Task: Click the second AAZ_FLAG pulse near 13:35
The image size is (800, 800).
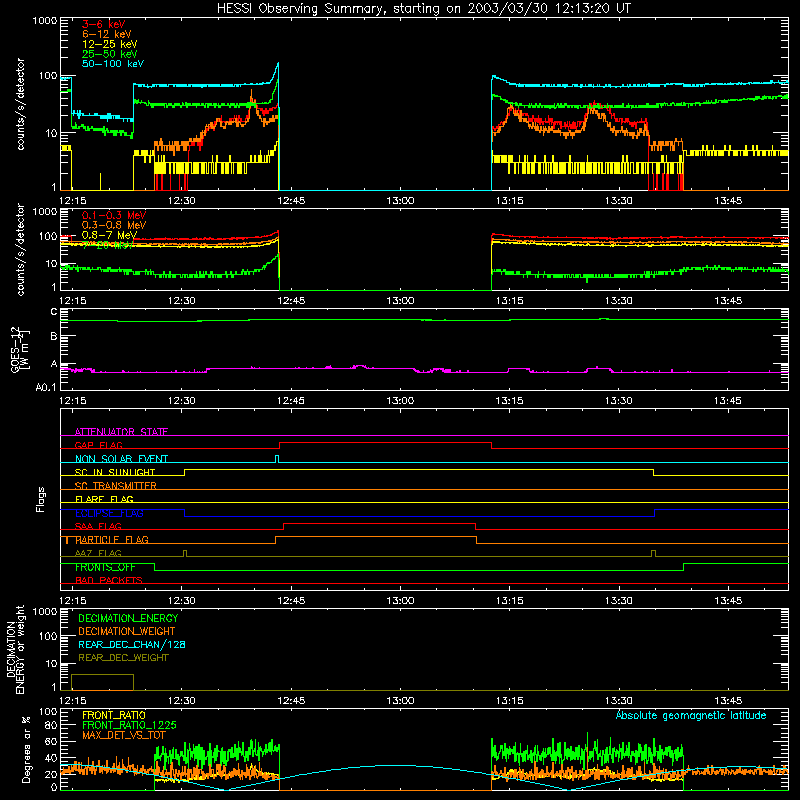Action: [653, 553]
